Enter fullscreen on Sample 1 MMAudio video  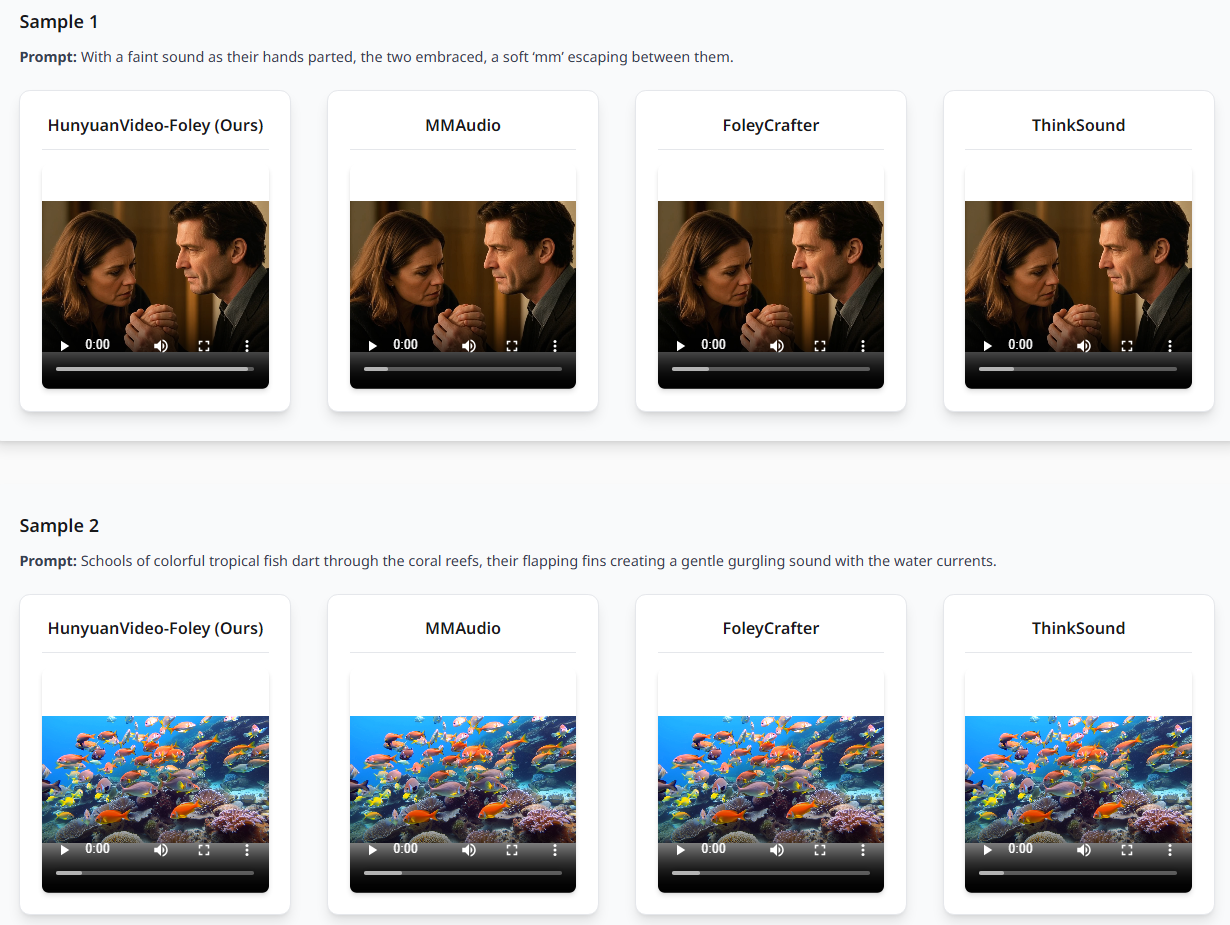pyautogui.click(x=512, y=345)
